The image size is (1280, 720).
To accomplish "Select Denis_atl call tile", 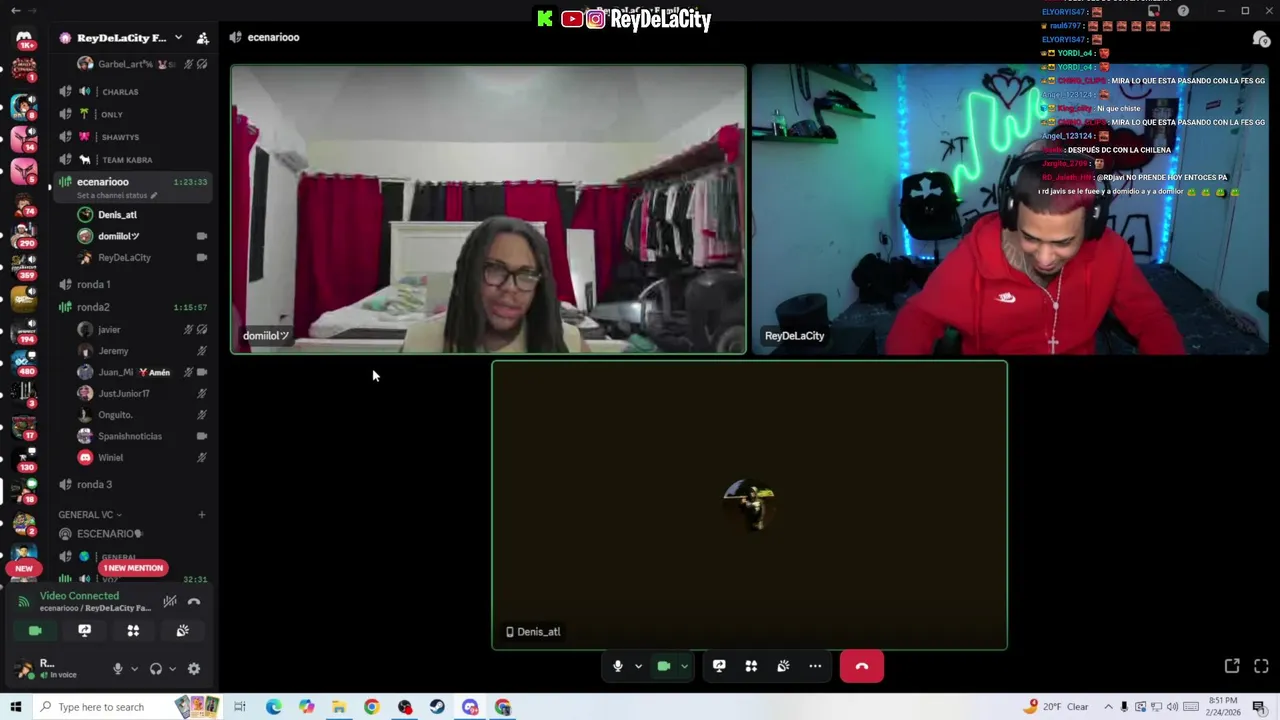I will click(749, 505).
